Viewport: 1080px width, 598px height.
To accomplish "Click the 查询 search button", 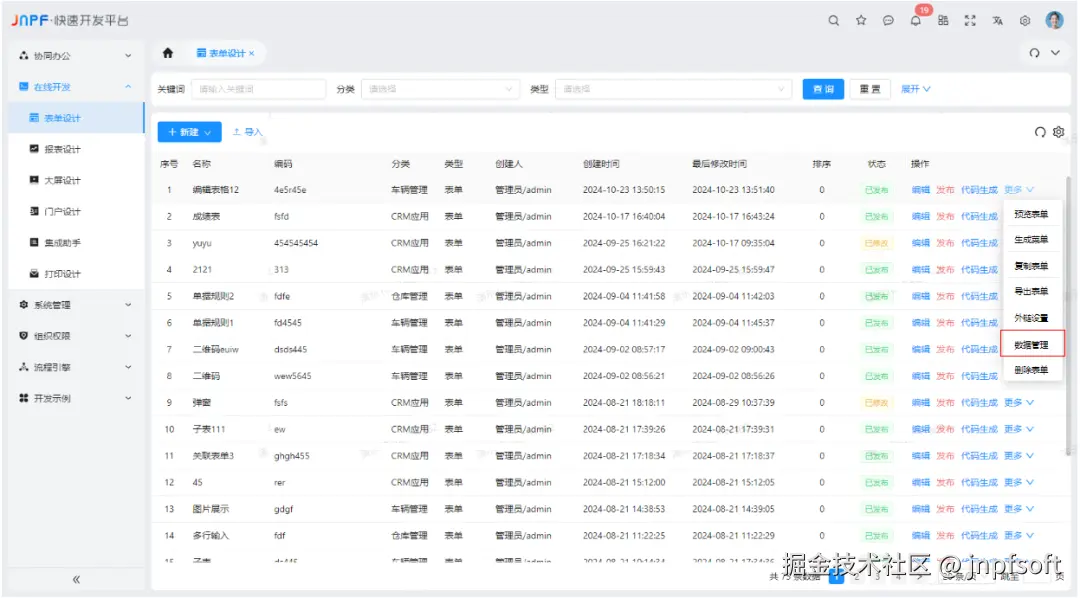I will (x=823, y=89).
